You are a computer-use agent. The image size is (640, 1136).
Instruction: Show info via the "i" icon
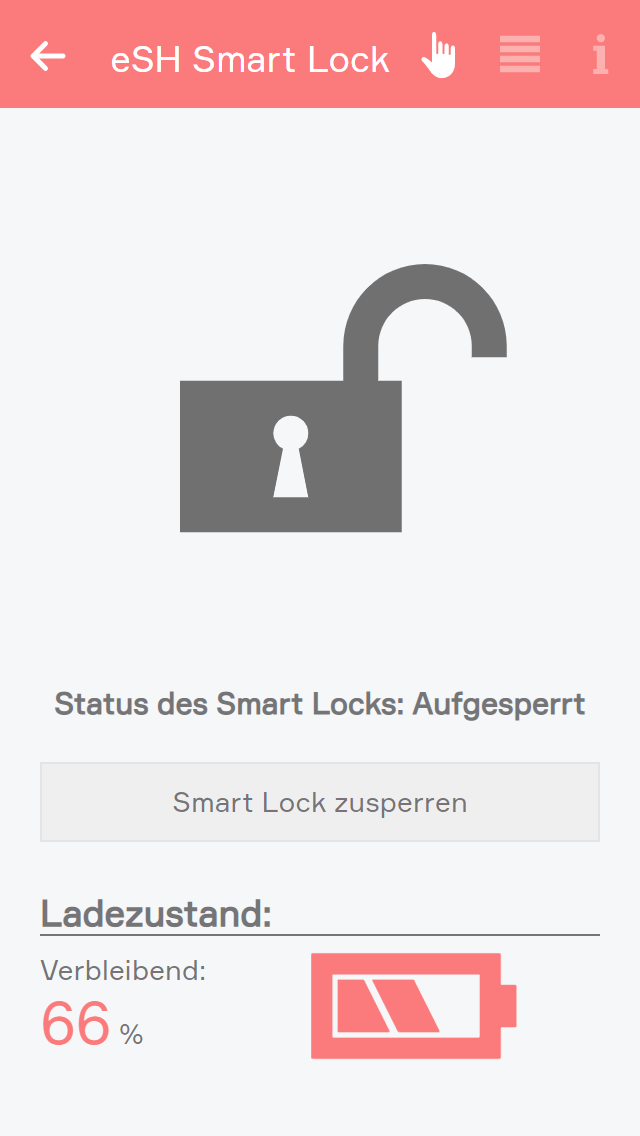click(600, 55)
